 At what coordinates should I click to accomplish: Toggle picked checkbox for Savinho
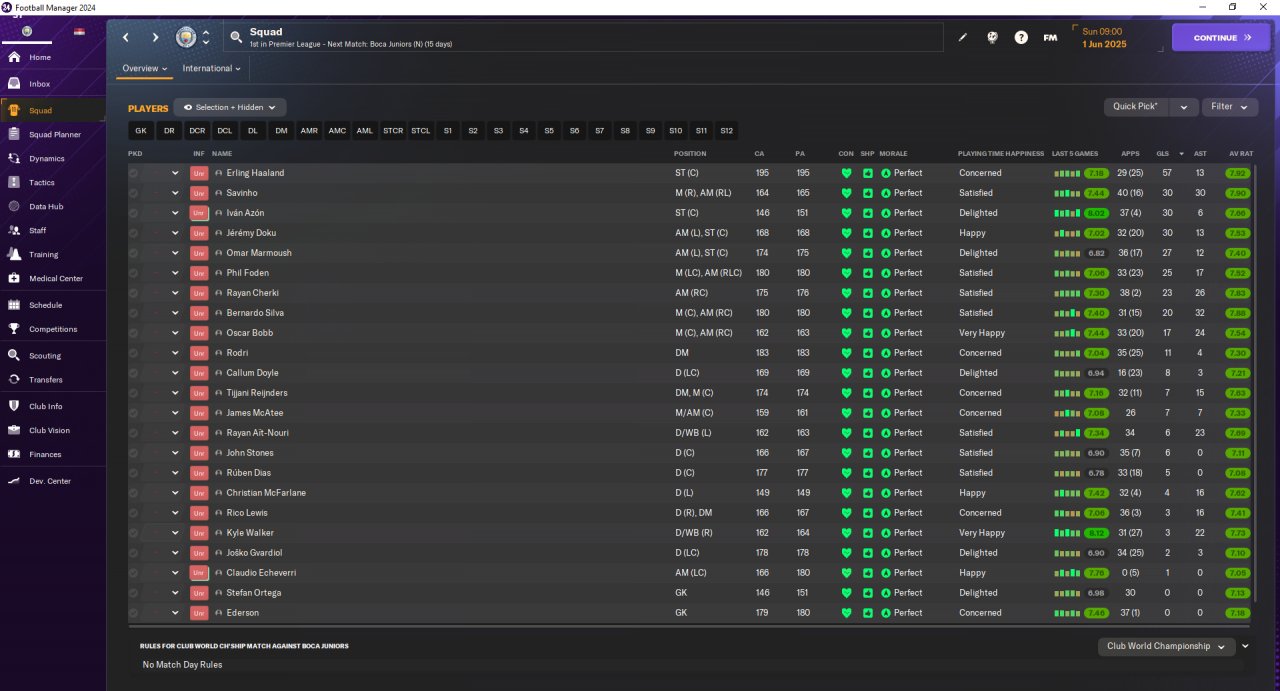(x=134, y=193)
